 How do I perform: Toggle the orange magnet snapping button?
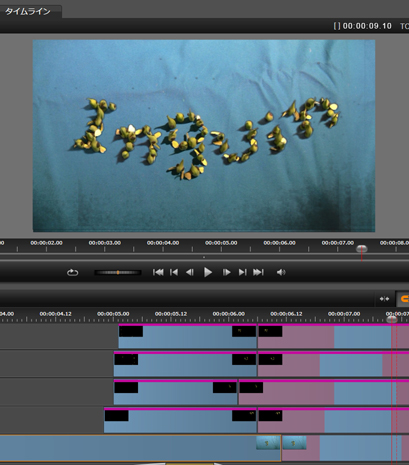pyautogui.click(x=404, y=299)
